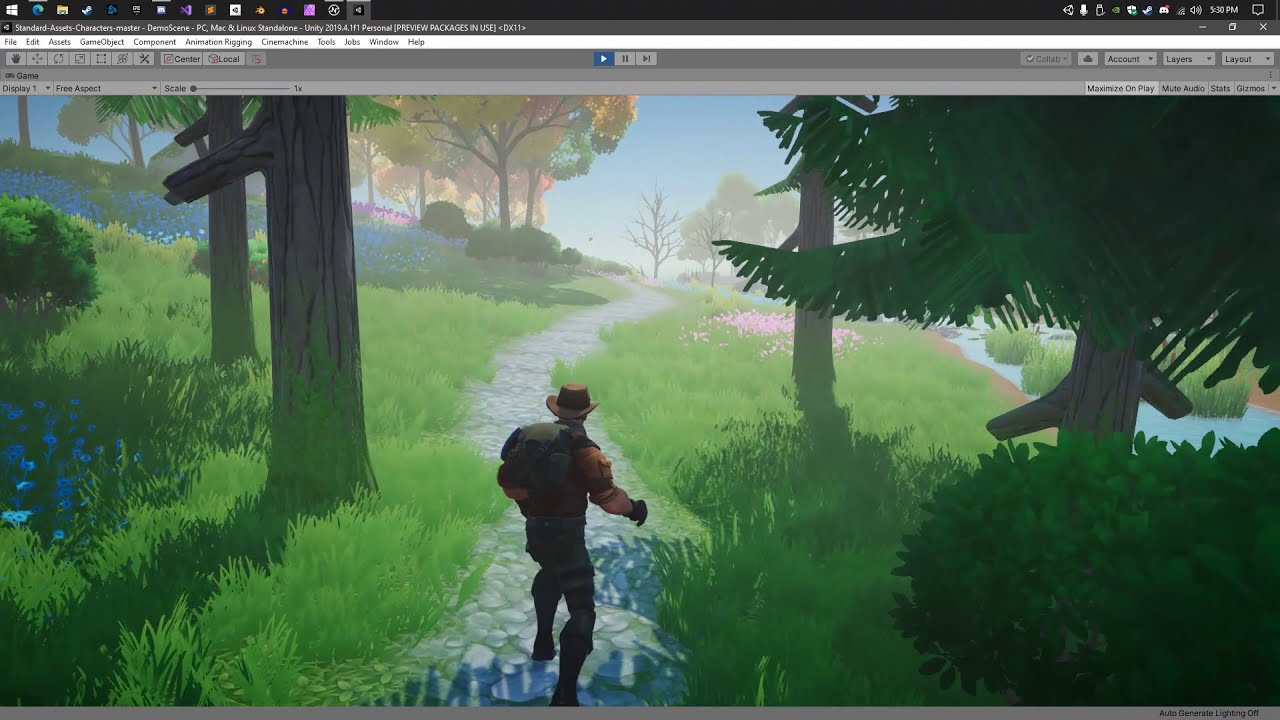Screen dimensions: 1280x720
Task: Click the microphone tray icon
Action: coord(1083,10)
